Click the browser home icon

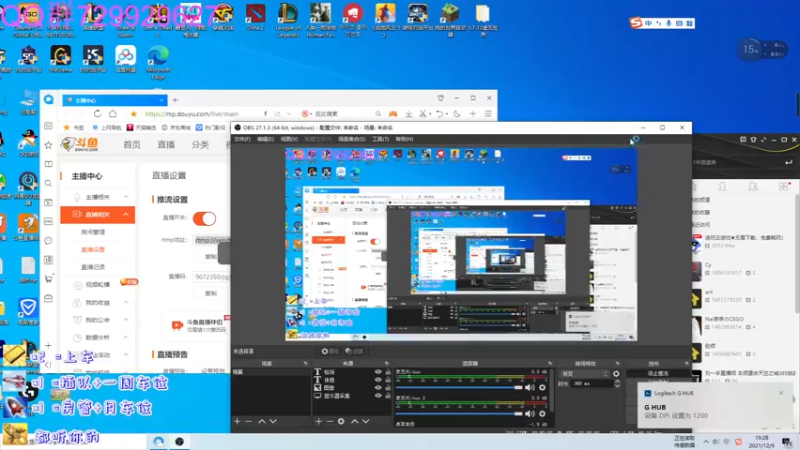(x=113, y=114)
